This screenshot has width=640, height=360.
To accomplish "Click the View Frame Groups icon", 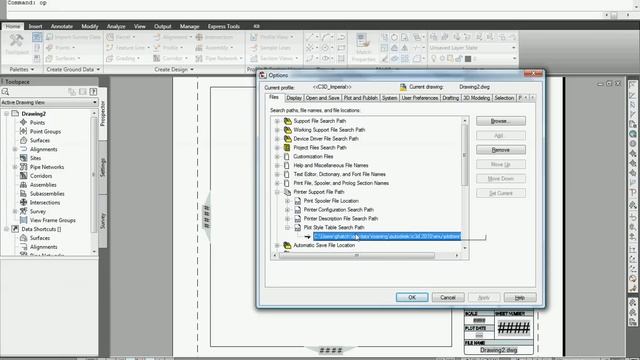I will (24, 220).
